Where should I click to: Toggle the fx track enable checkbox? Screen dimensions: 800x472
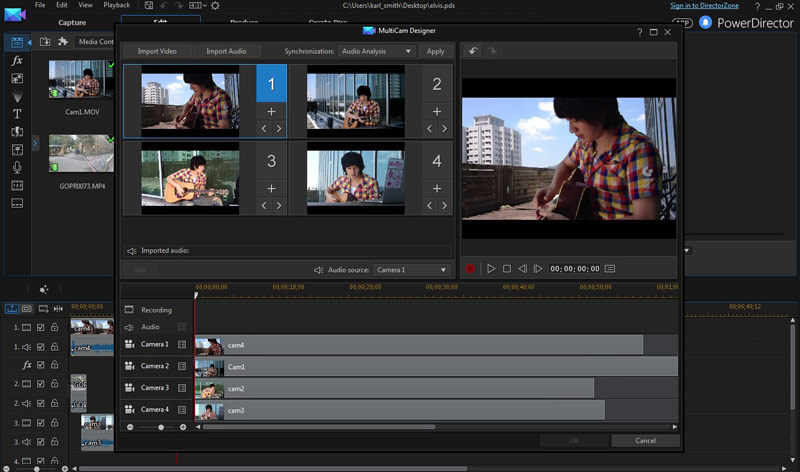click(x=41, y=365)
